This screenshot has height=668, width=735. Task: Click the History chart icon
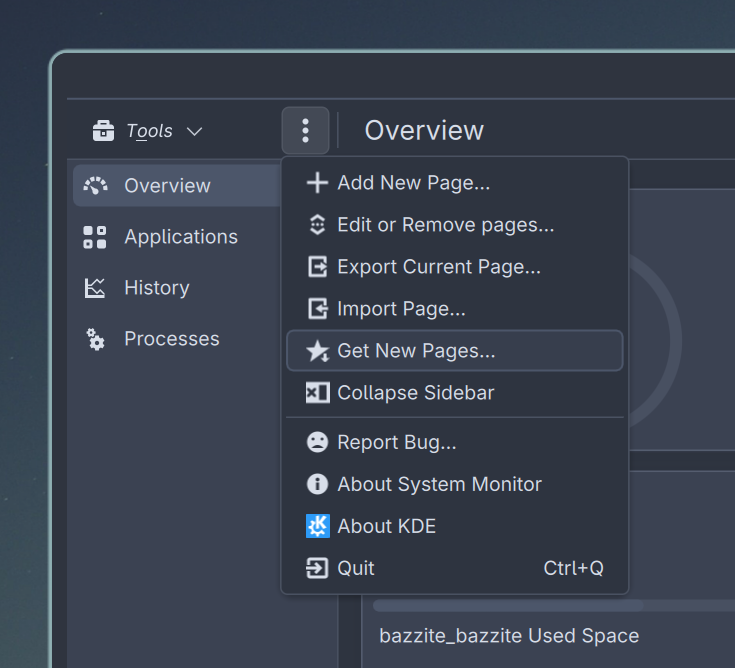(x=95, y=288)
